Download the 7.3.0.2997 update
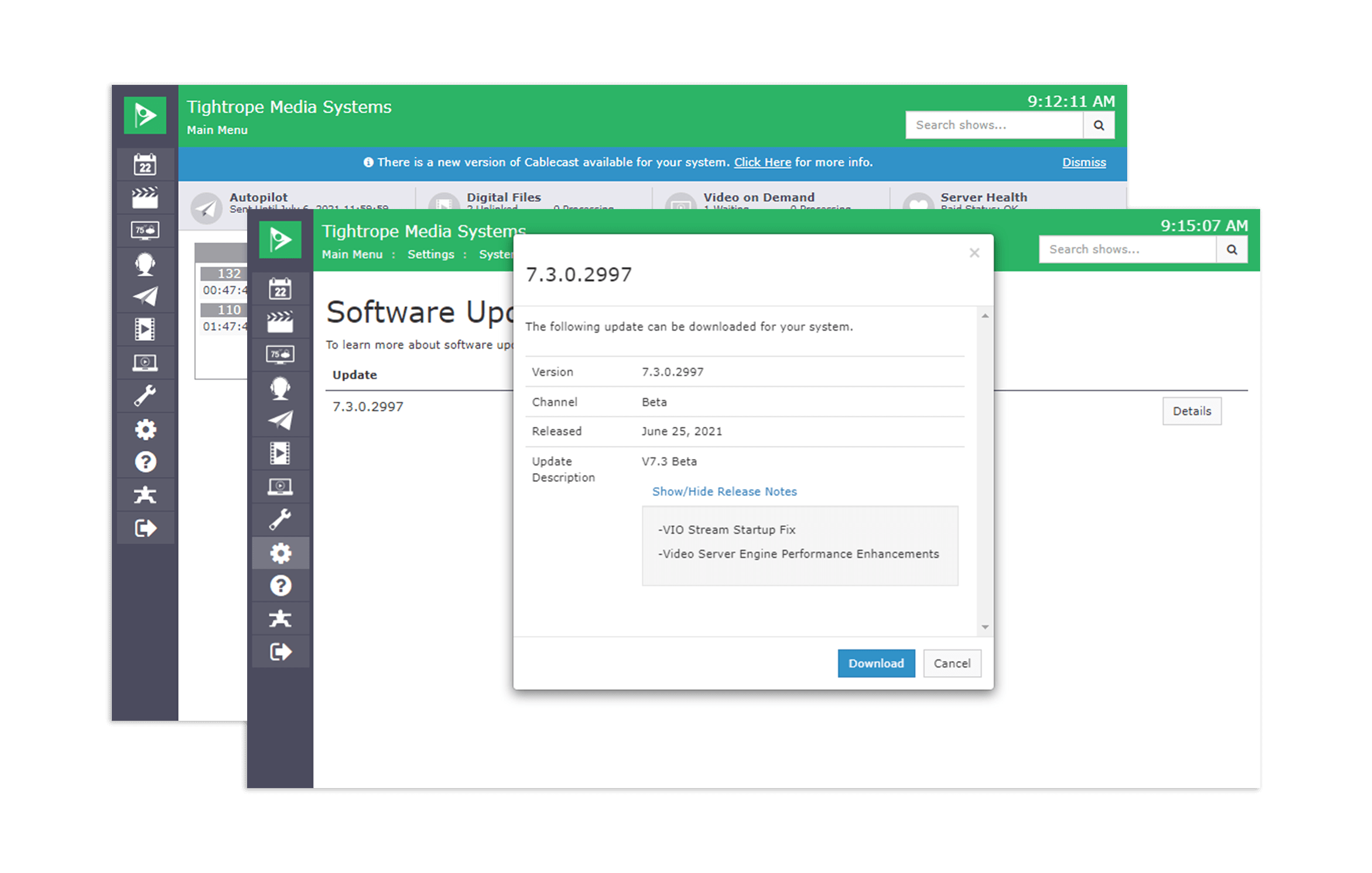Image resolution: width=1372 pixels, height=873 pixels. 876,663
